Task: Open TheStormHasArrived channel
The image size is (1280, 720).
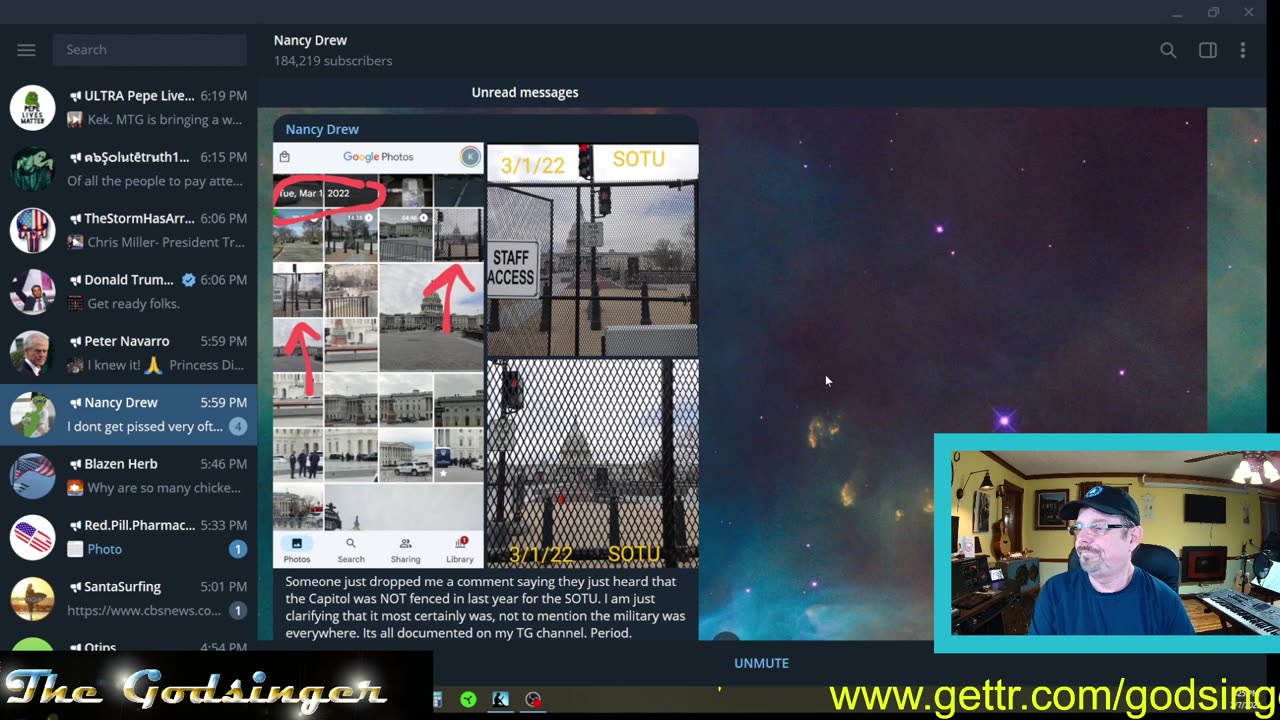Action: [x=128, y=230]
